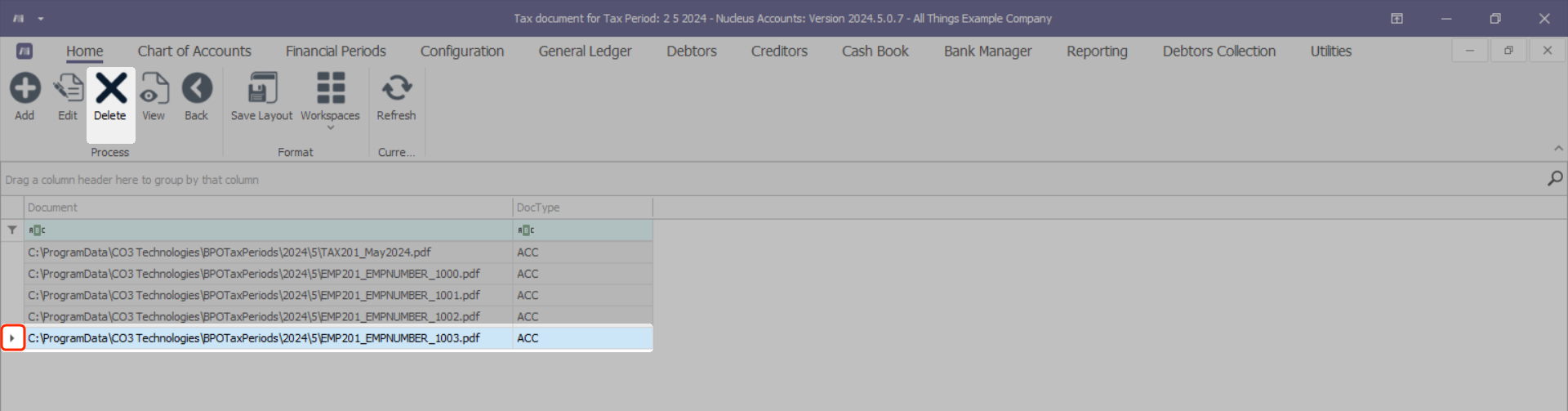The width and height of the screenshot is (1568, 411).
Task: Click the Nucleus icon beside Home tab
Action: (x=24, y=51)
